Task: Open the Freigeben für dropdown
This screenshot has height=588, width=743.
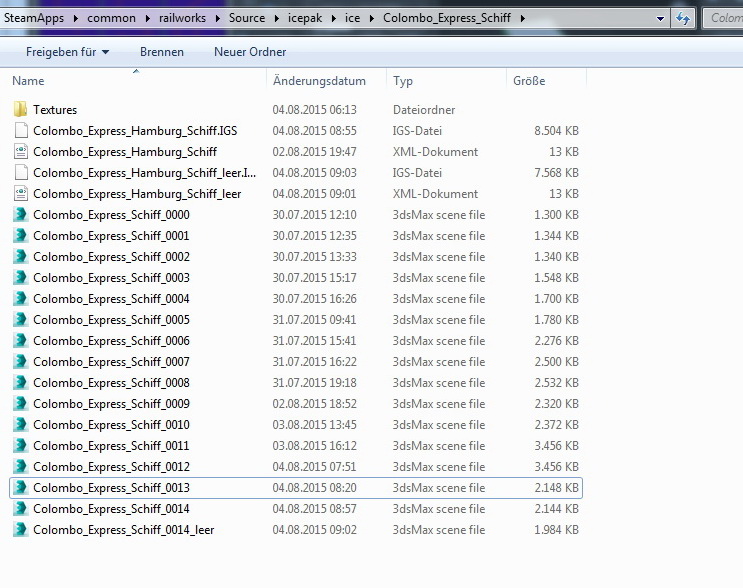Action: pyautogui.click(x=67, y=52)
